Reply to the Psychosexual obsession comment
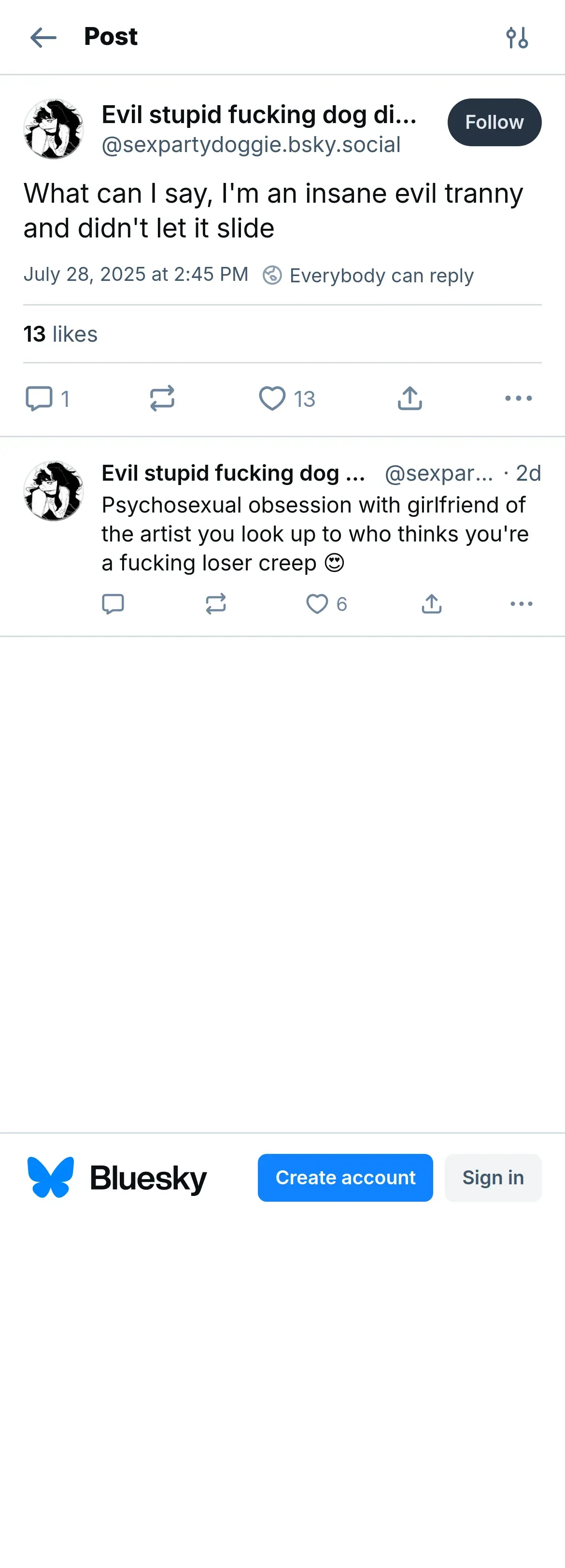 pos(113,604)
